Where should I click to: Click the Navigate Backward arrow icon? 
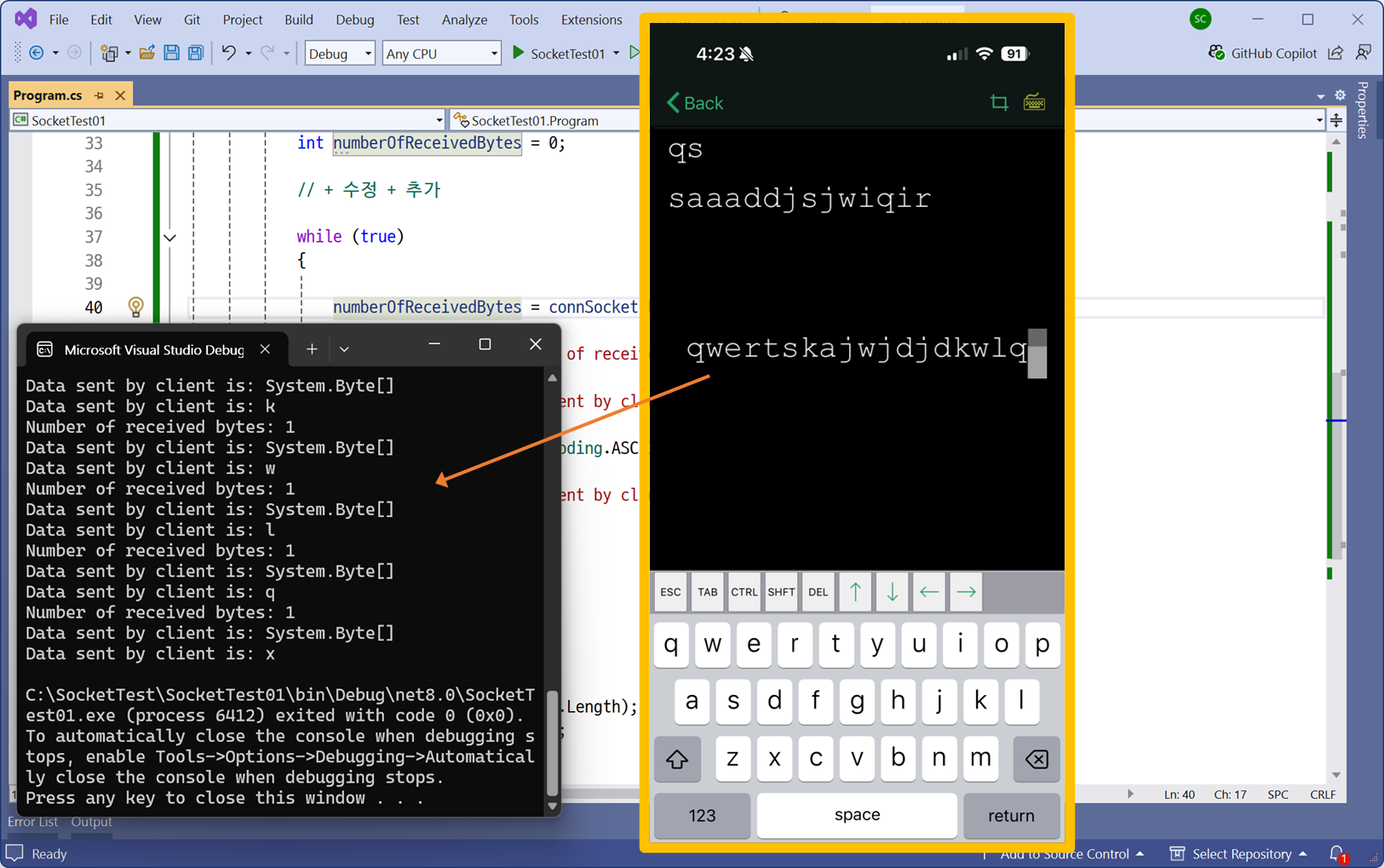[36, 53]
